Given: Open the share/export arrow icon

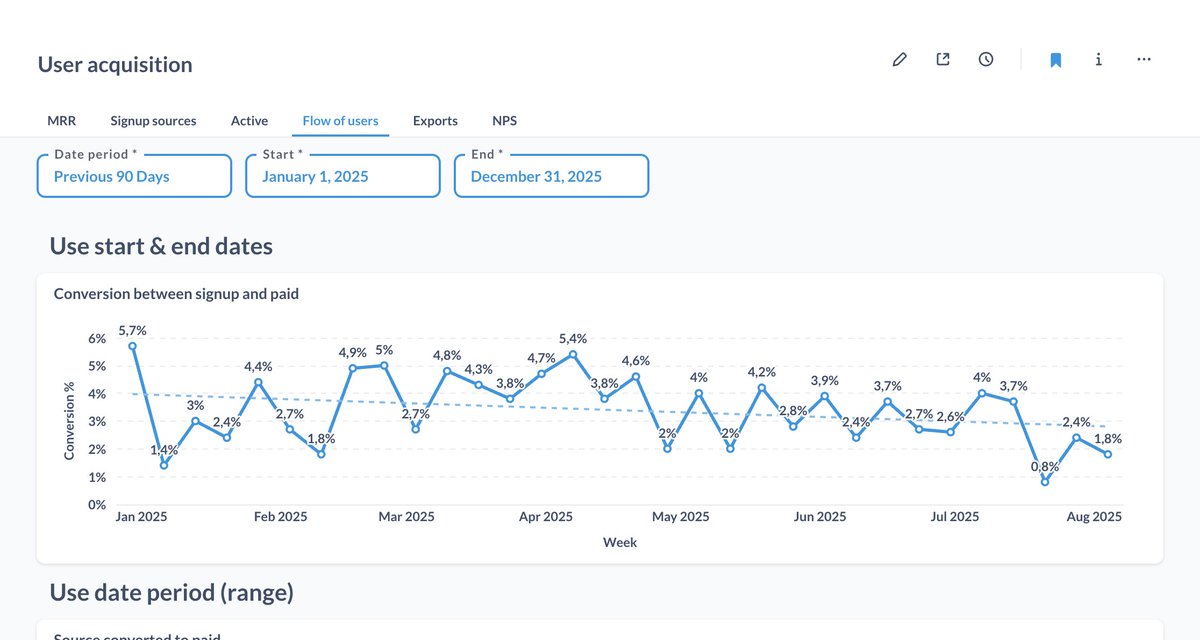Looking at the screenshot, I should click(x=942, y=60).
